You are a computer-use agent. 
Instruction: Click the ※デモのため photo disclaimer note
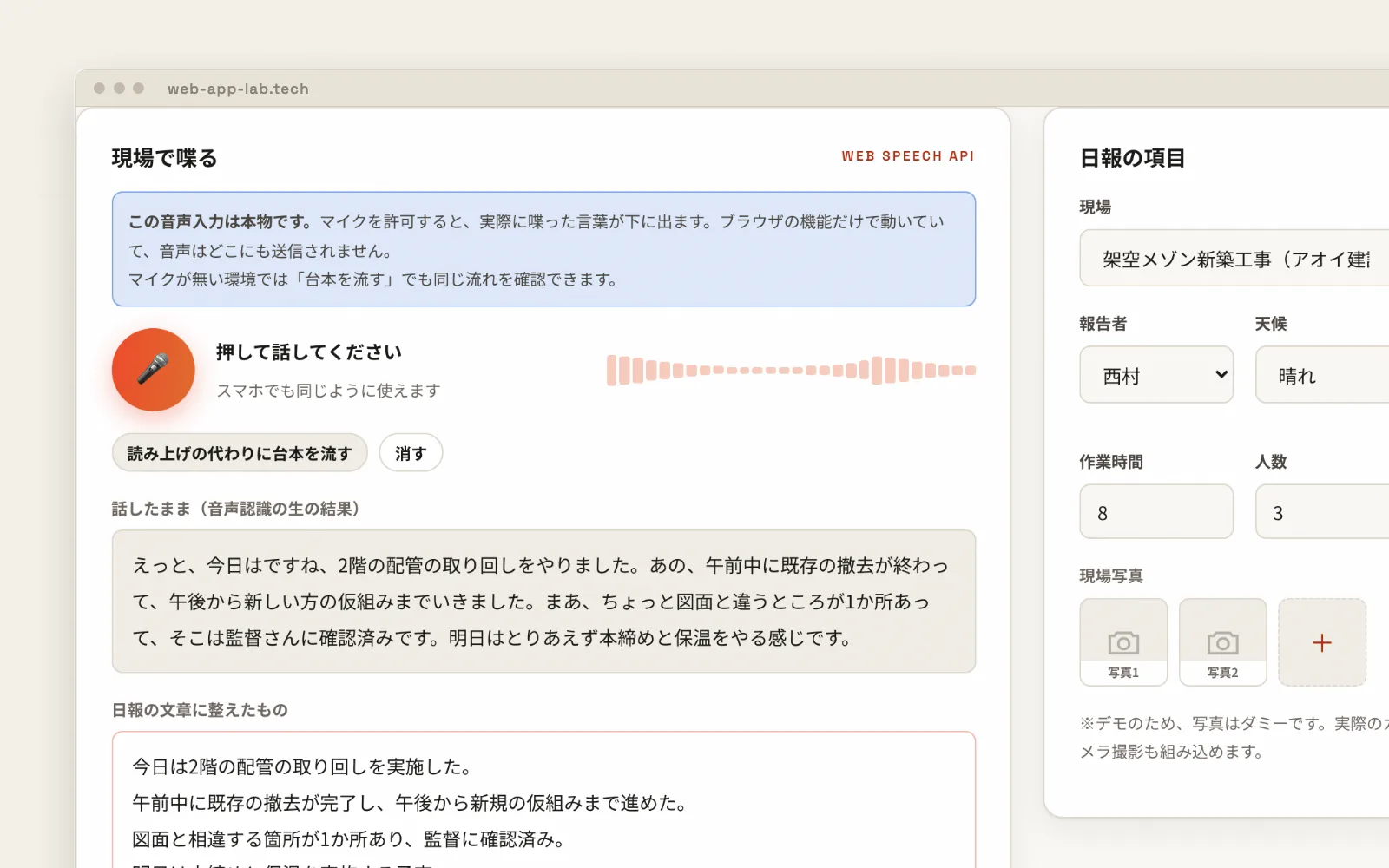(1234, 737)
